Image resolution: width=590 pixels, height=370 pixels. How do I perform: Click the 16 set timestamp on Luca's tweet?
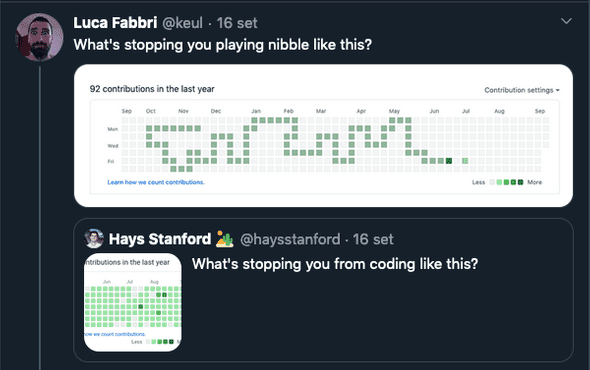tap(237, 23)
